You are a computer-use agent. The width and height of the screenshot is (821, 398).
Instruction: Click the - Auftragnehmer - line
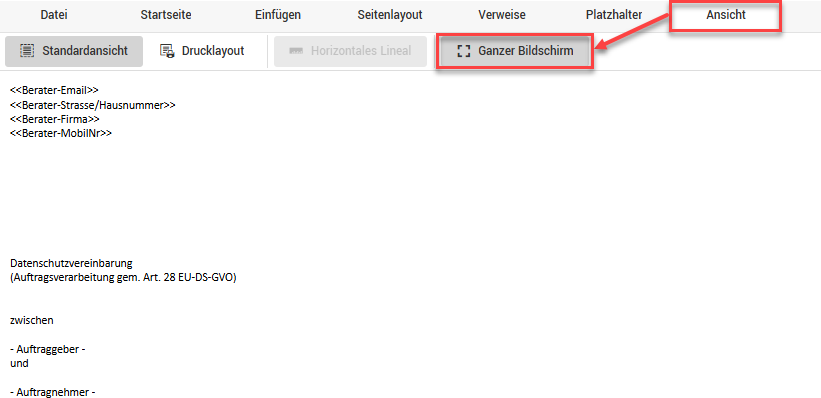pyautogui.click(x=52, y=392)
